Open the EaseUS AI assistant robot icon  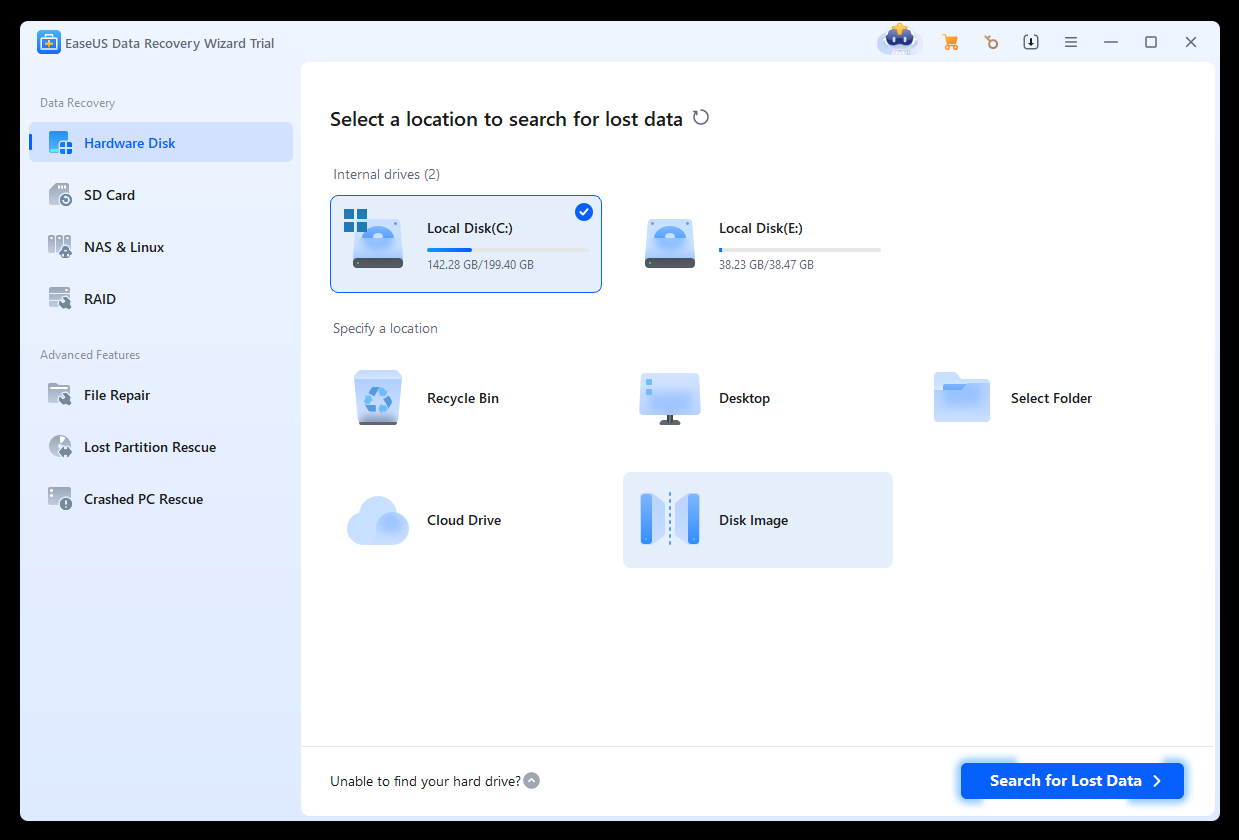pos(897,40)
